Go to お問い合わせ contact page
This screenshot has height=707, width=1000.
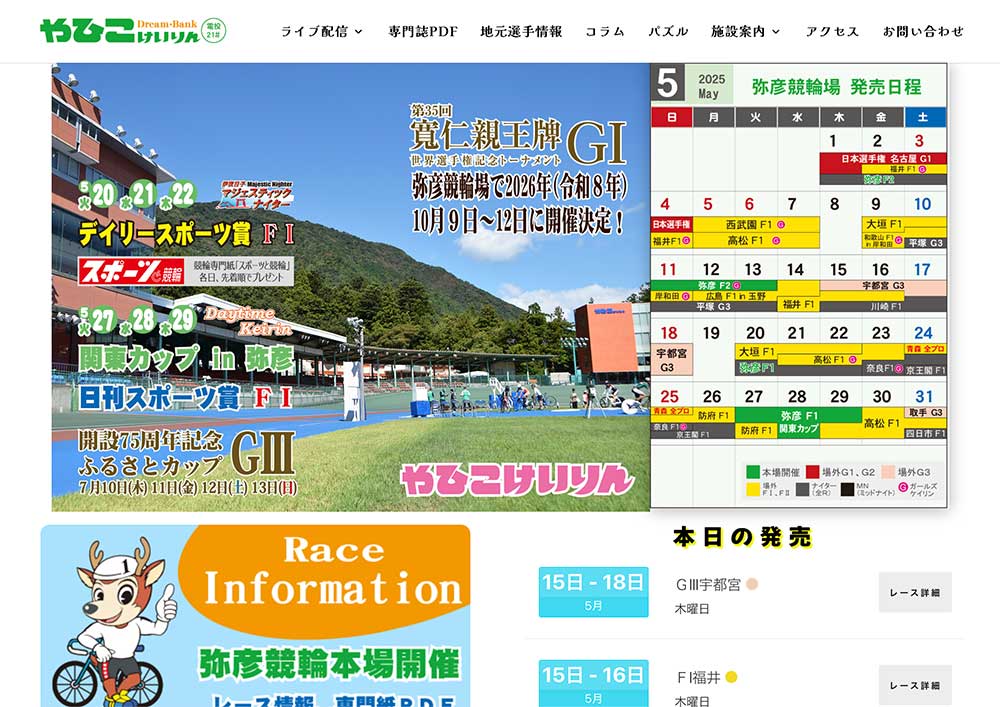(923, 31)
